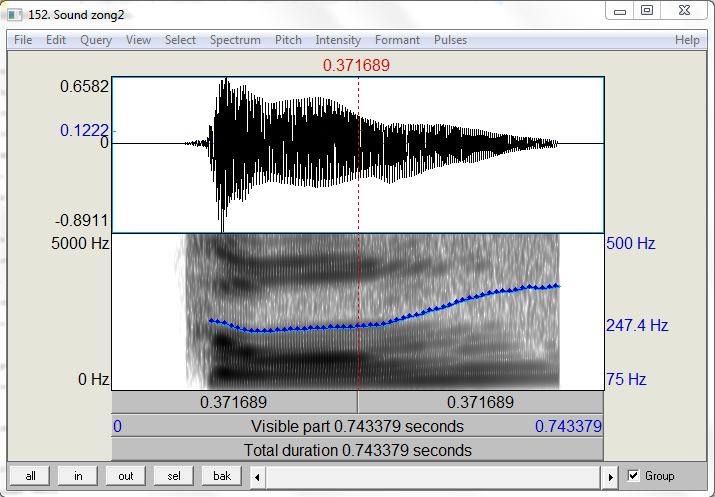715x497 pixels.
Task: Close the Sound zong2 window
Action: [684, 11]
